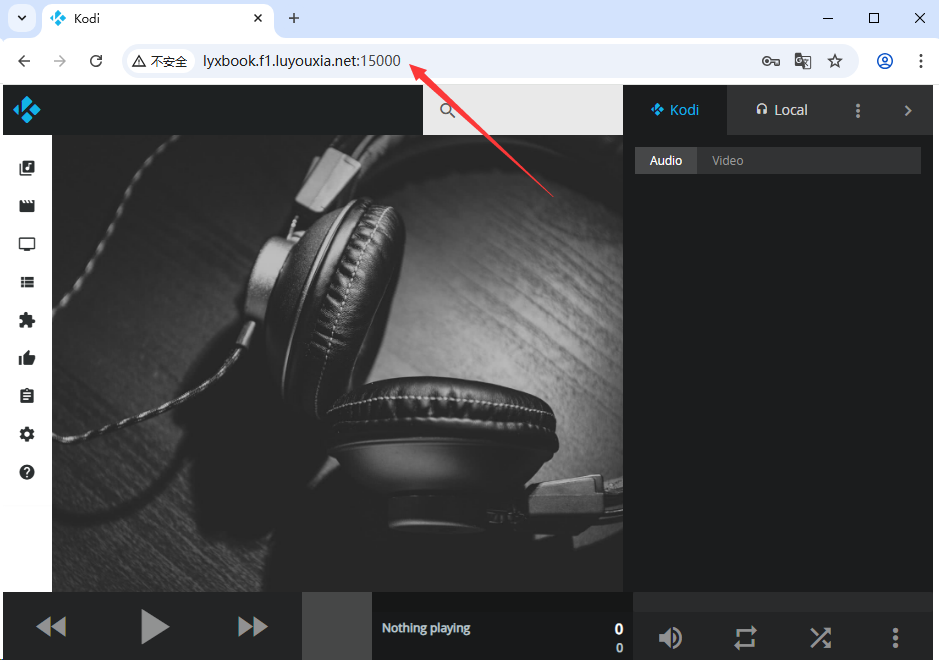Open player three-dot menu at bottom

point(895,638)
